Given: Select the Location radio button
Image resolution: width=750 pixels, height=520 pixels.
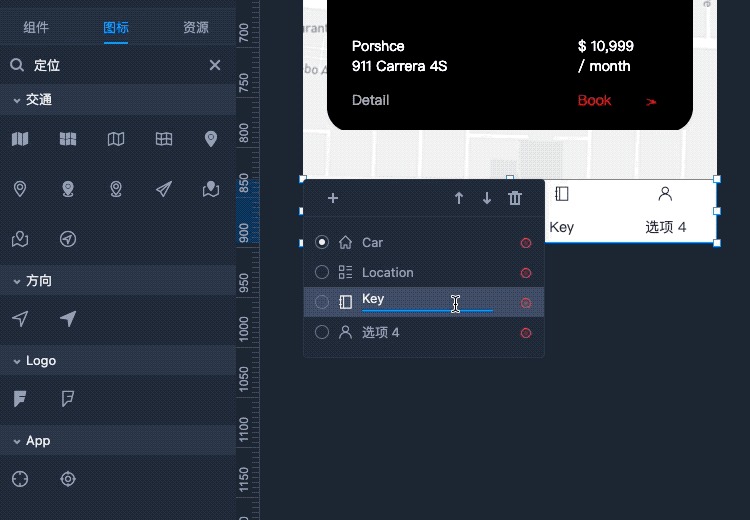Looking at the screenshot, I should click(x=322, y=272).
